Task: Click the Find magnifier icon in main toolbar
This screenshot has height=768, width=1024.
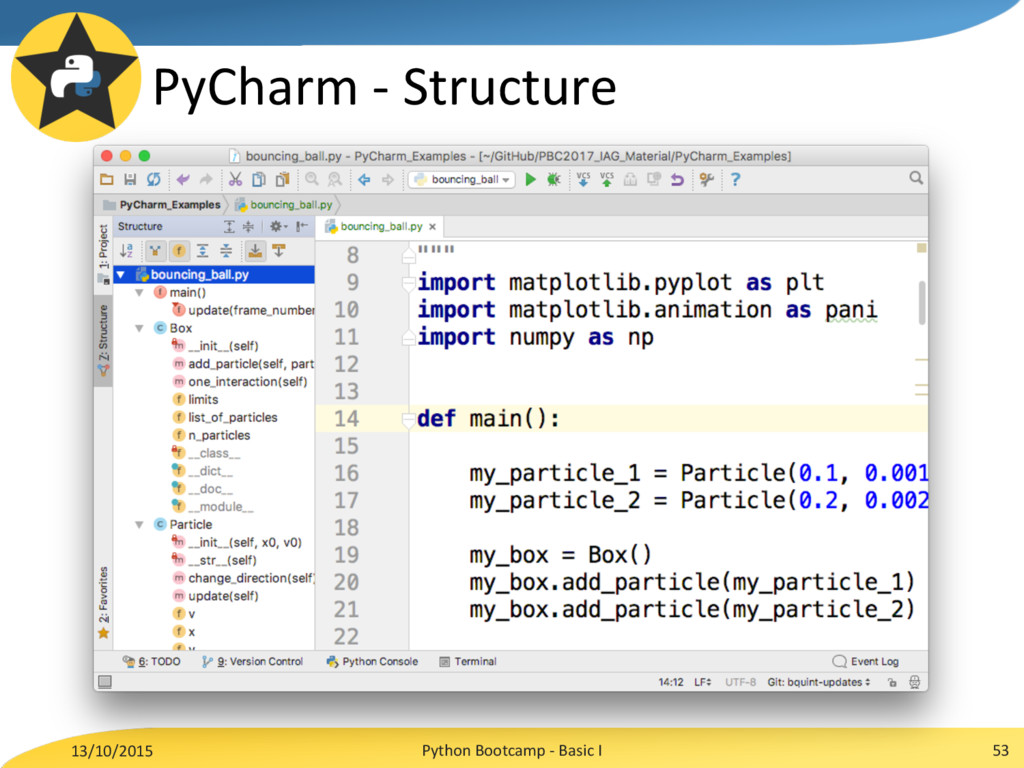Action: (x=312, y=180)
